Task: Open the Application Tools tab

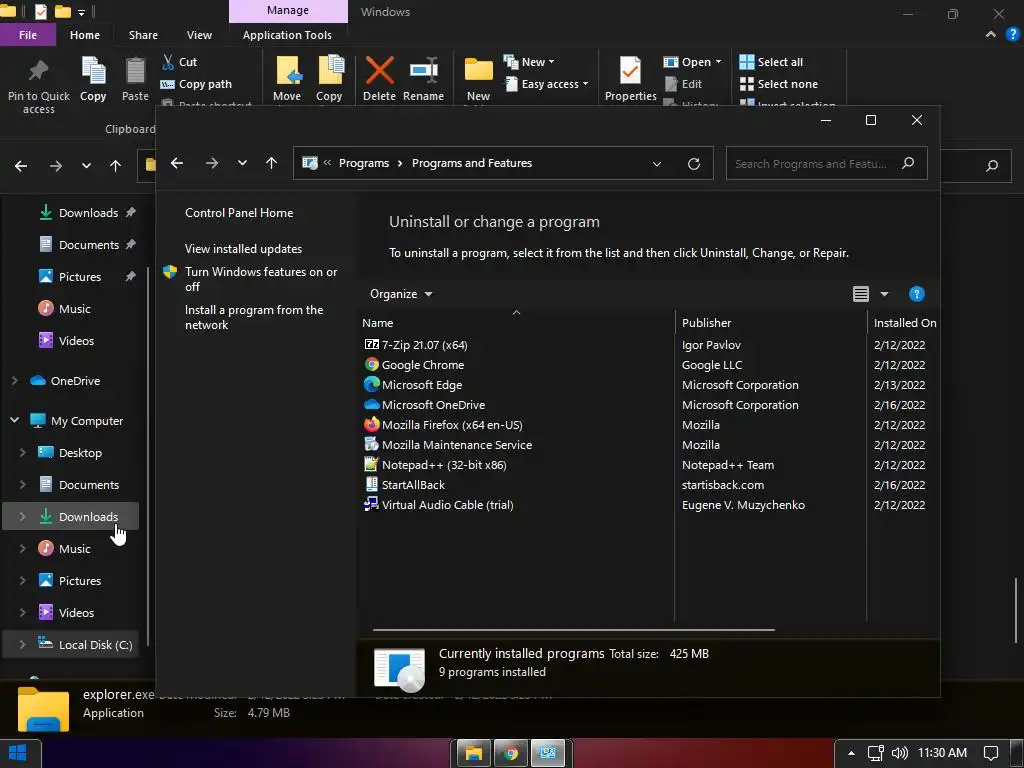Action: [287, 35]
